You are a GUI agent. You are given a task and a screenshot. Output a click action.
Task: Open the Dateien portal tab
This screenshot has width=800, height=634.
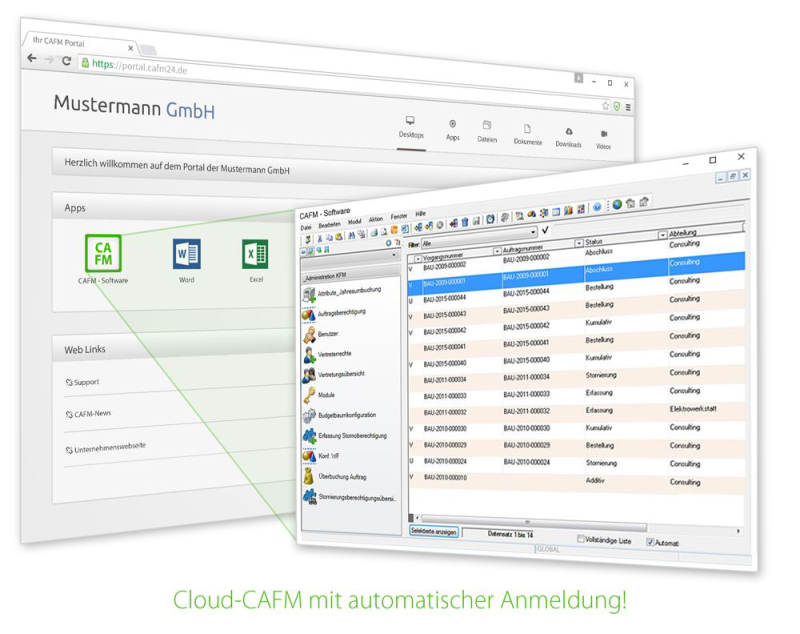point(487,133)
